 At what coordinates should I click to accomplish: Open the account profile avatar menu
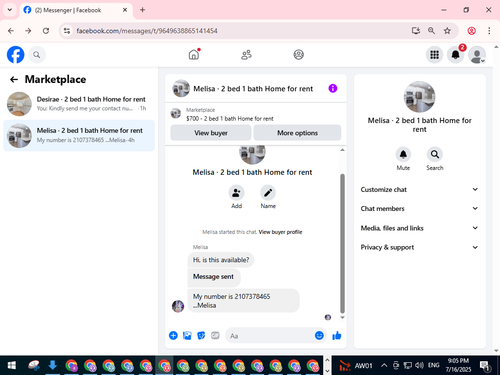point(477,55)
